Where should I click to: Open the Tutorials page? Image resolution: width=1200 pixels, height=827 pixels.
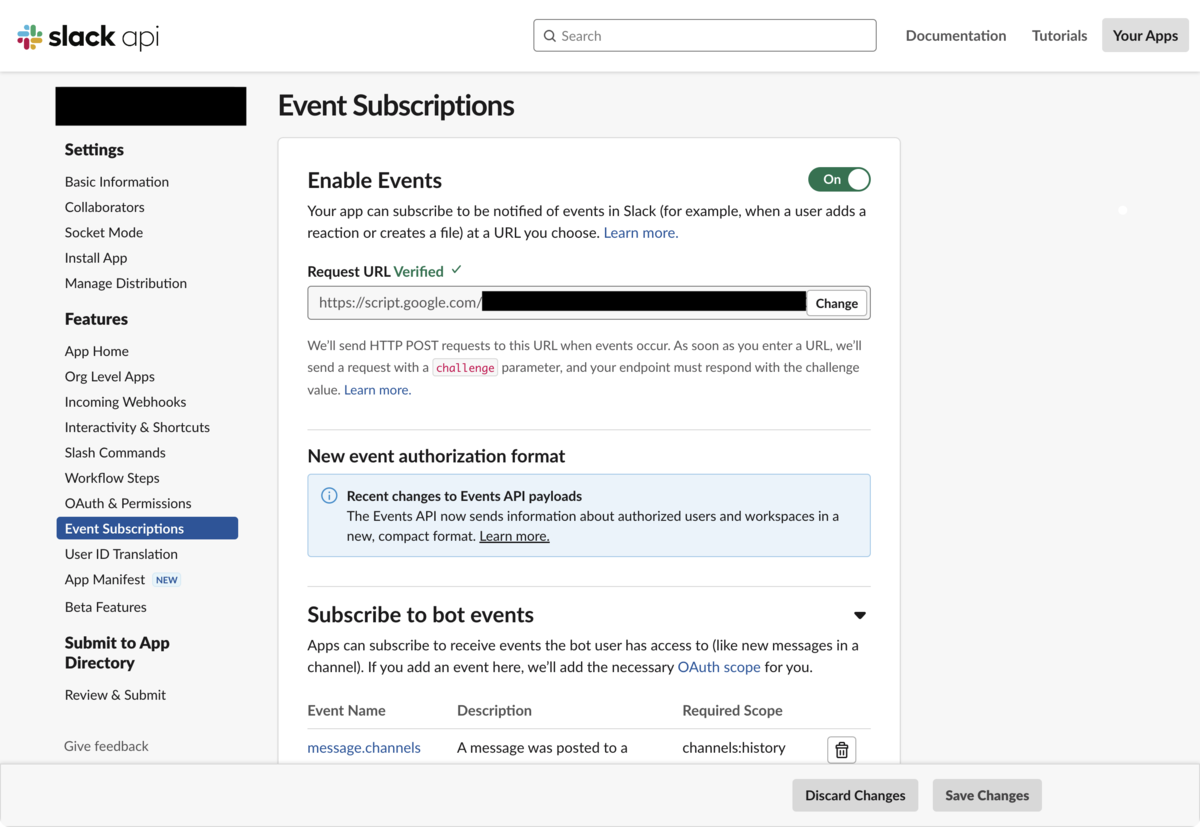1059,35
